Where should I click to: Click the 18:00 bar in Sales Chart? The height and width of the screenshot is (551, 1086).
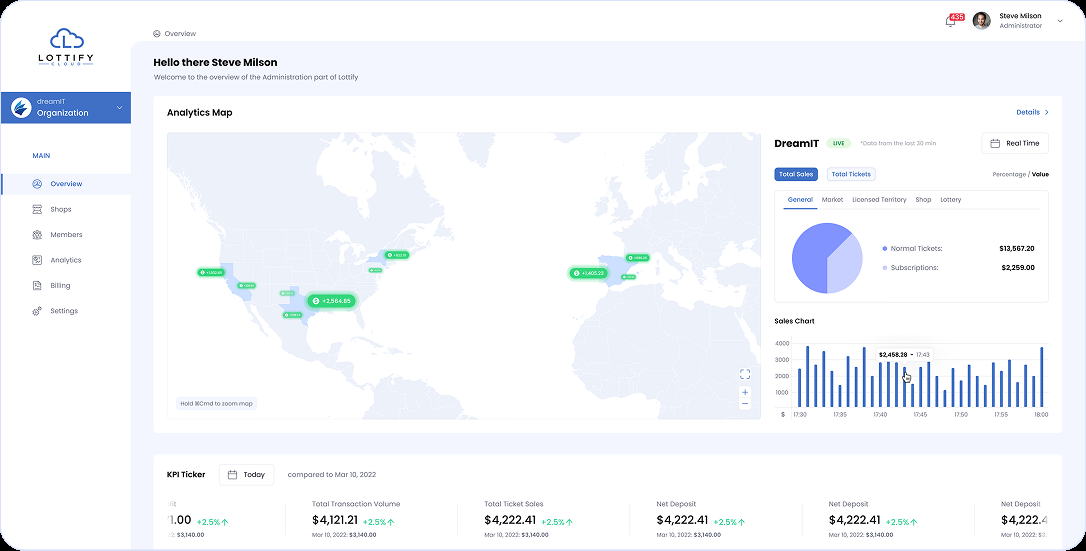click(x=1042, y=377)
